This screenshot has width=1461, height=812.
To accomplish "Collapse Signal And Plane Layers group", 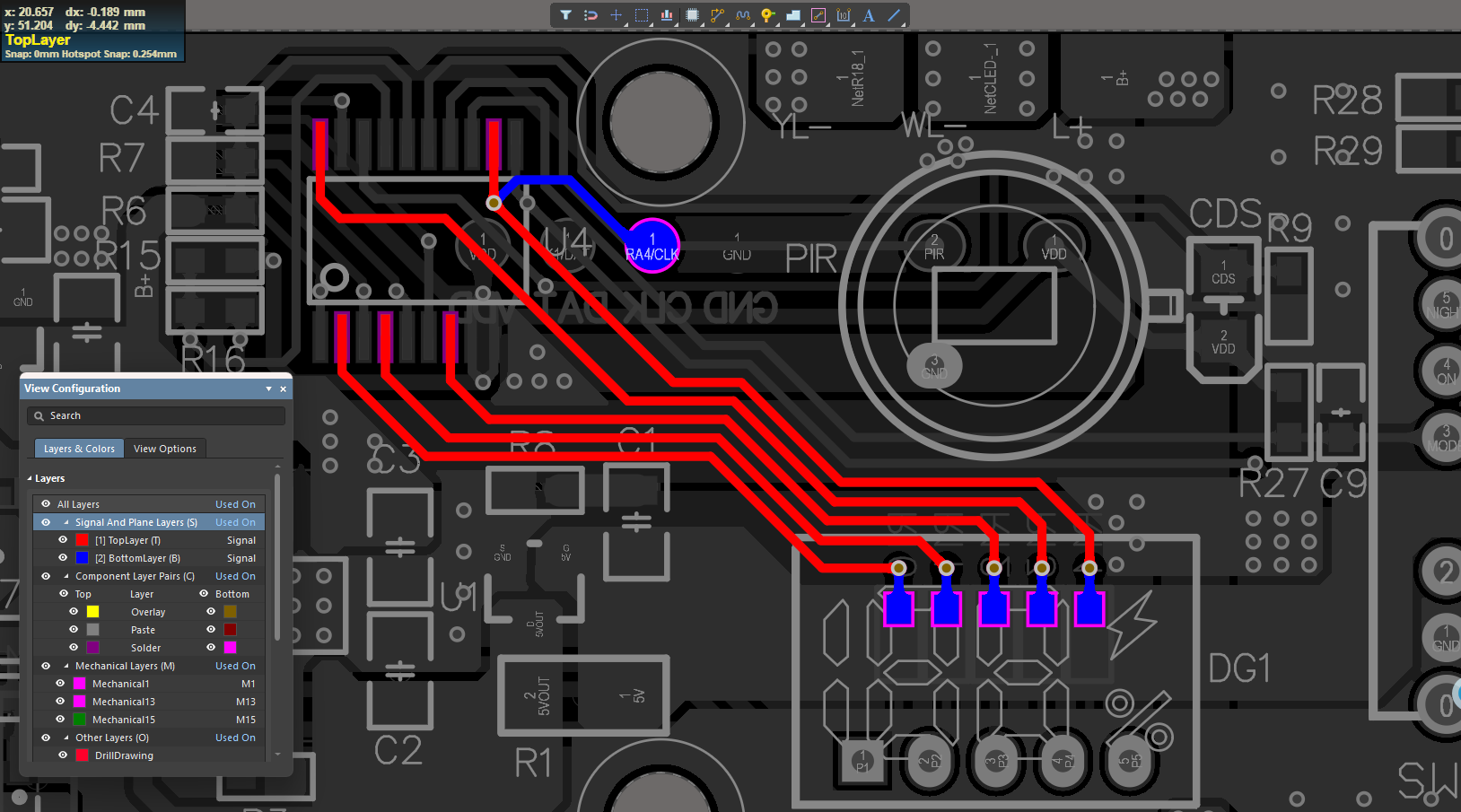I will (66, 522).
